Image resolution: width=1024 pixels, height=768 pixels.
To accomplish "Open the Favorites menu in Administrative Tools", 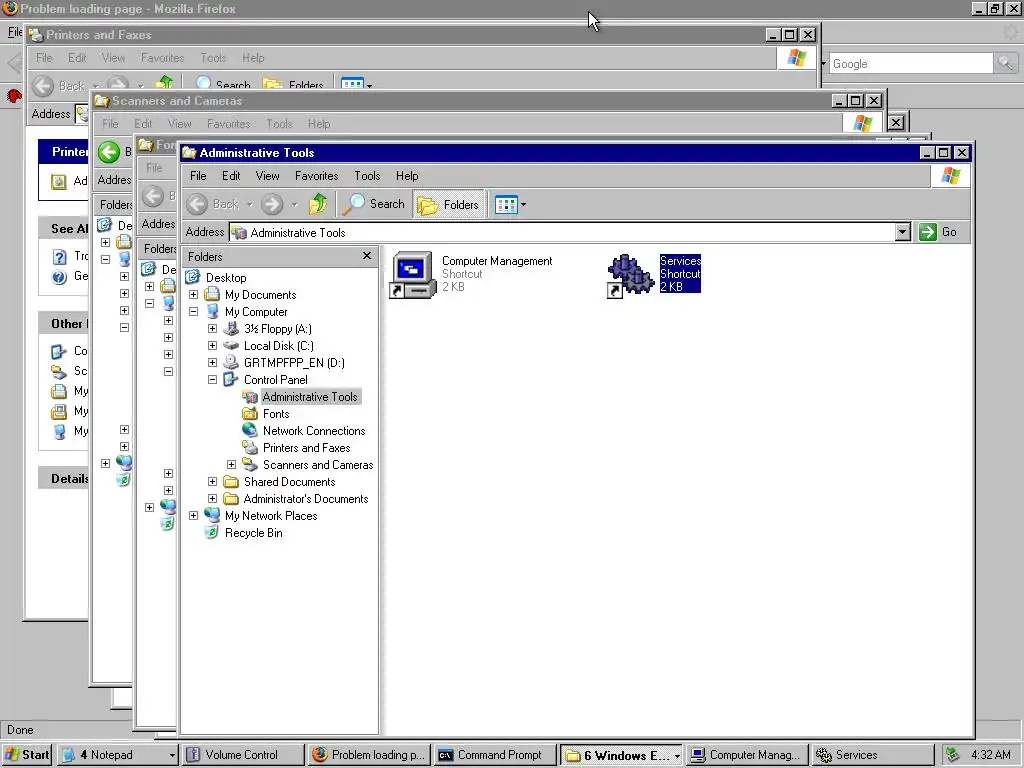I will tap(316, 176).
